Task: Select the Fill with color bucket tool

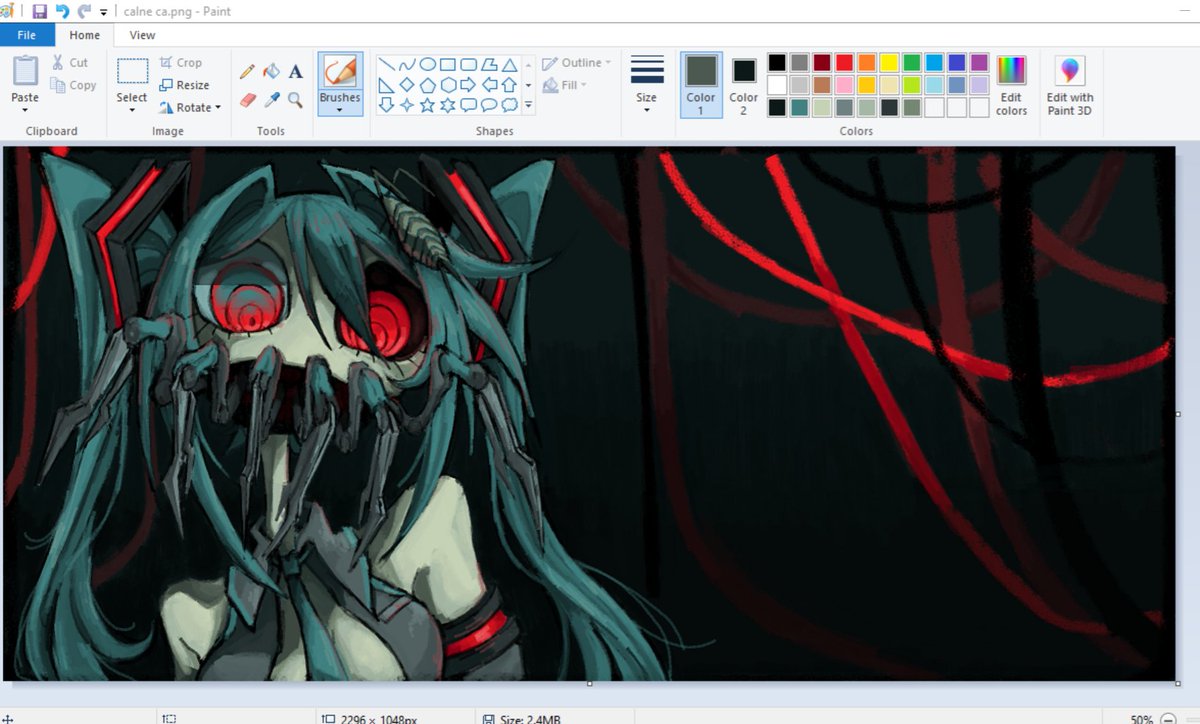Action: click(271, 71)
